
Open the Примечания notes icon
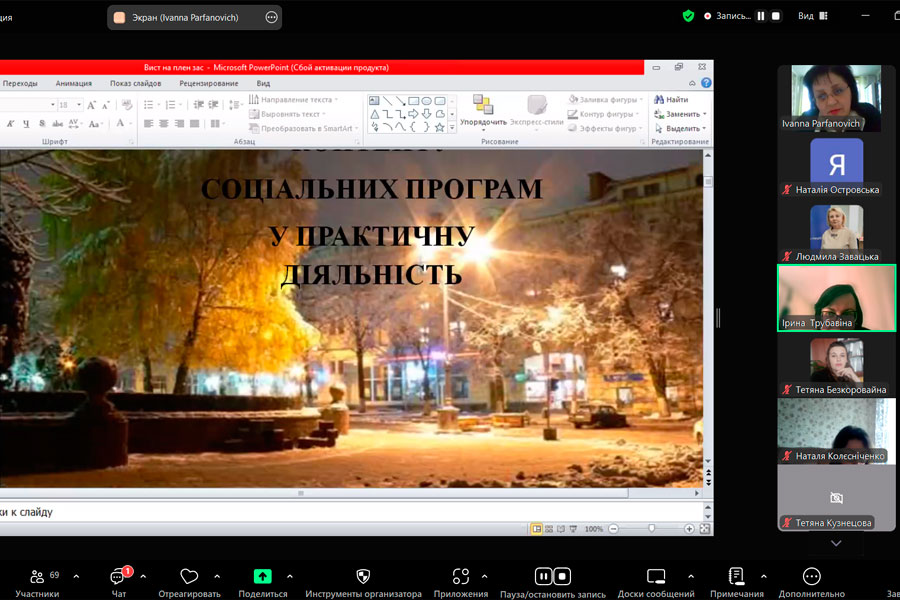tap(736, 577)
